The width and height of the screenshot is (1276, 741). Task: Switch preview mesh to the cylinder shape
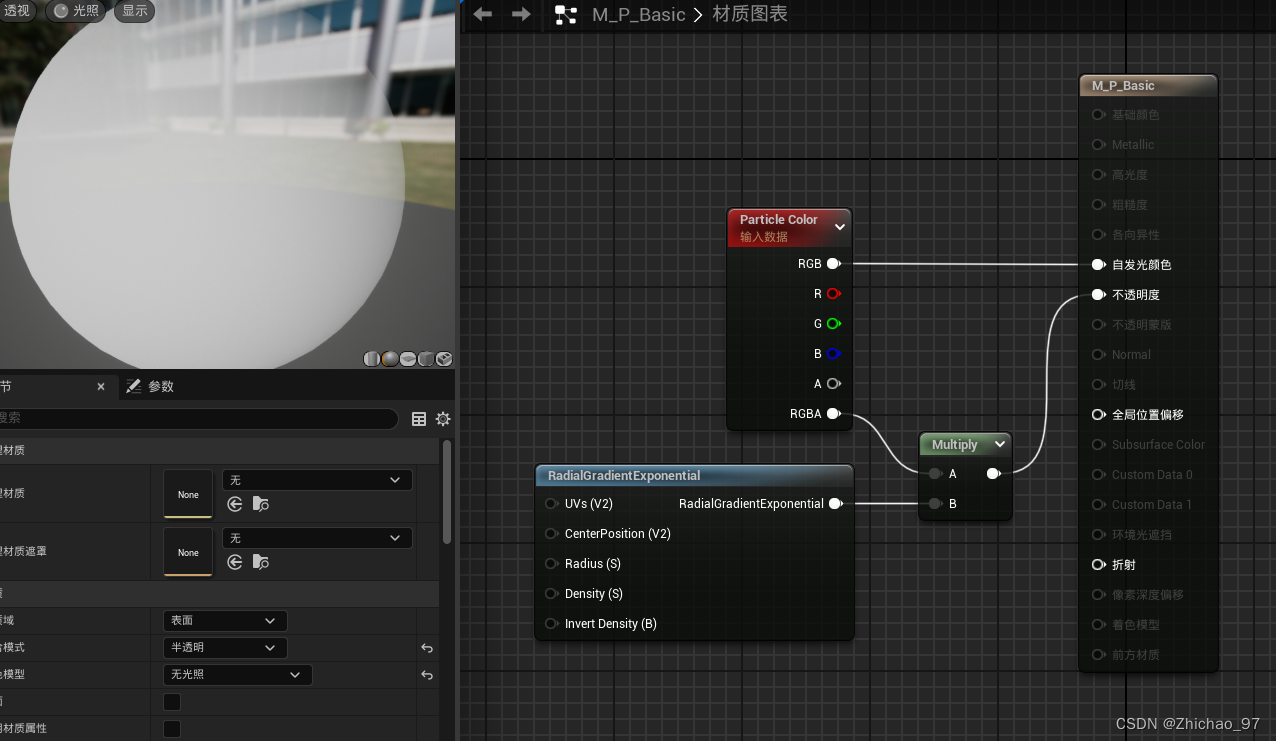click(x=371, y=358)
